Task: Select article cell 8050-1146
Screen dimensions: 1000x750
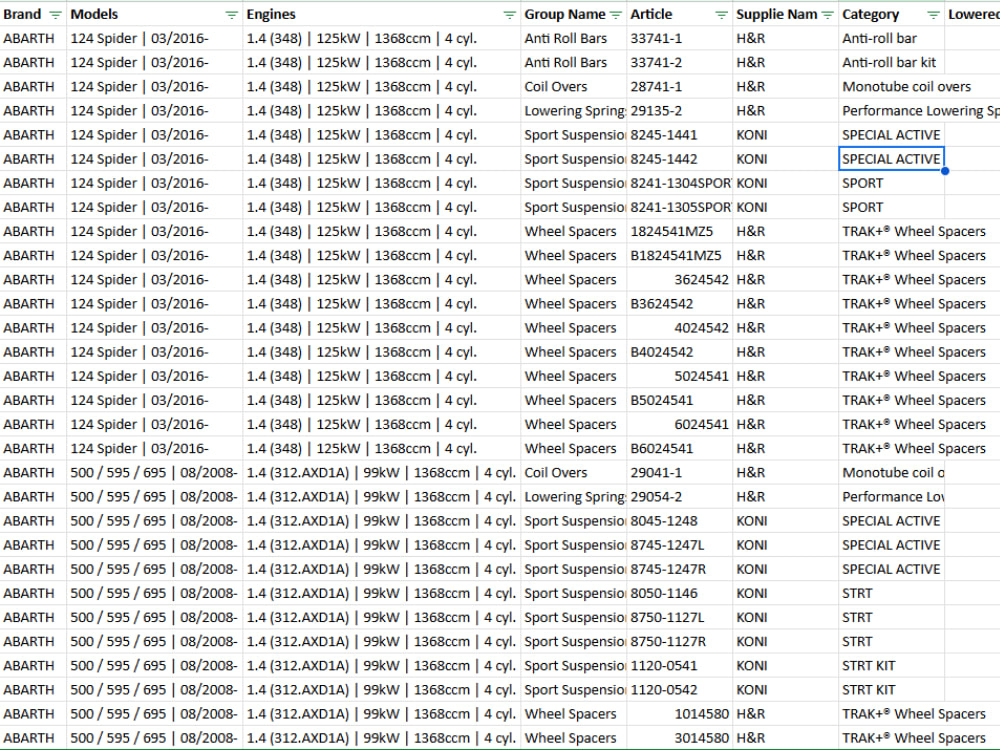Action: pyautogui.click(x=679, y=593)
